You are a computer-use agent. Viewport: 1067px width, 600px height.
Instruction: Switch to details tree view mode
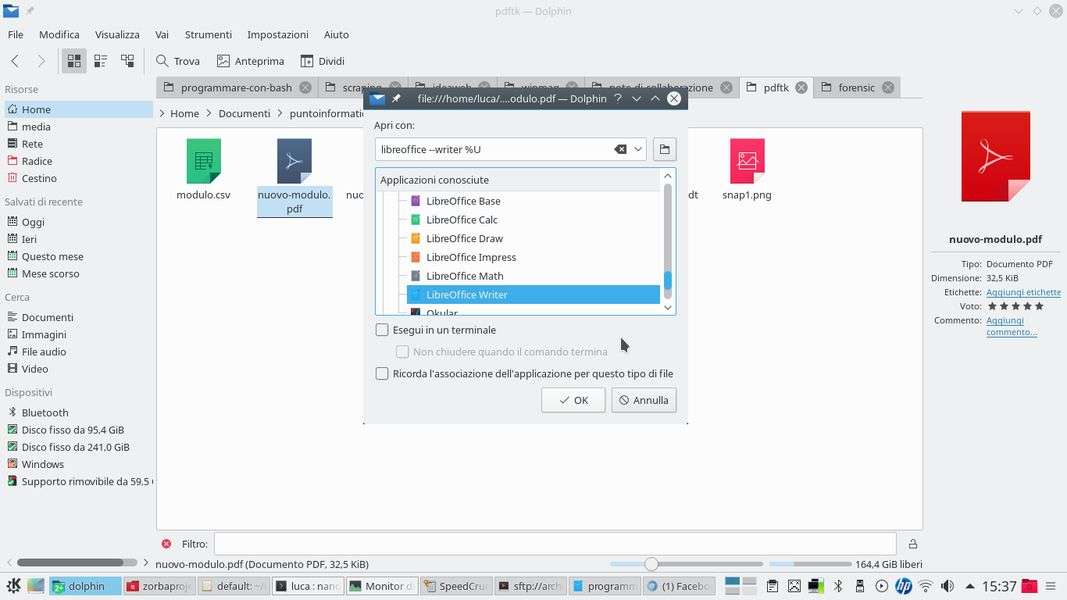click(x=127, y=61)
